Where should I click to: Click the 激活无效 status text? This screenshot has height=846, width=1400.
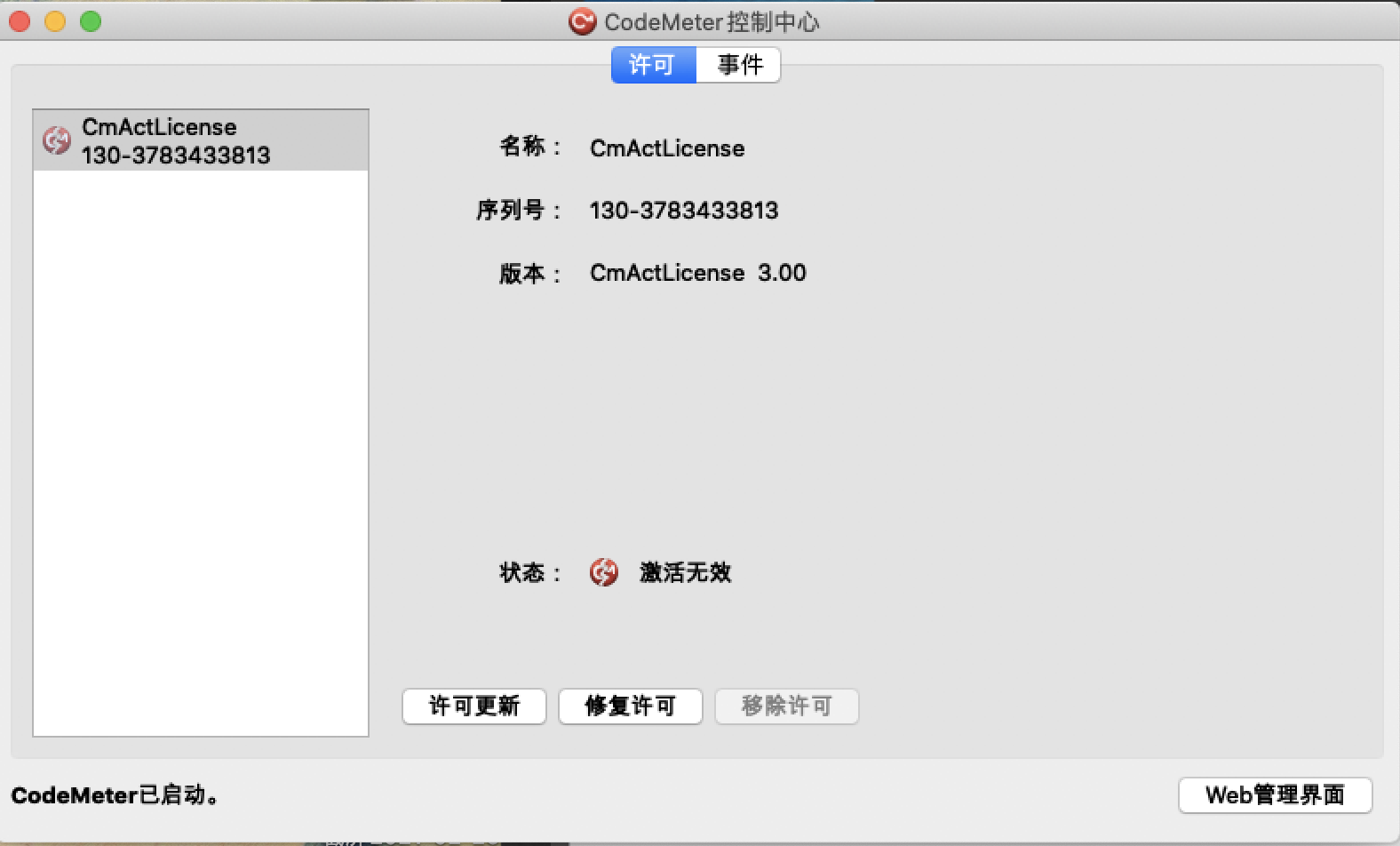click(x=686, y=572)
